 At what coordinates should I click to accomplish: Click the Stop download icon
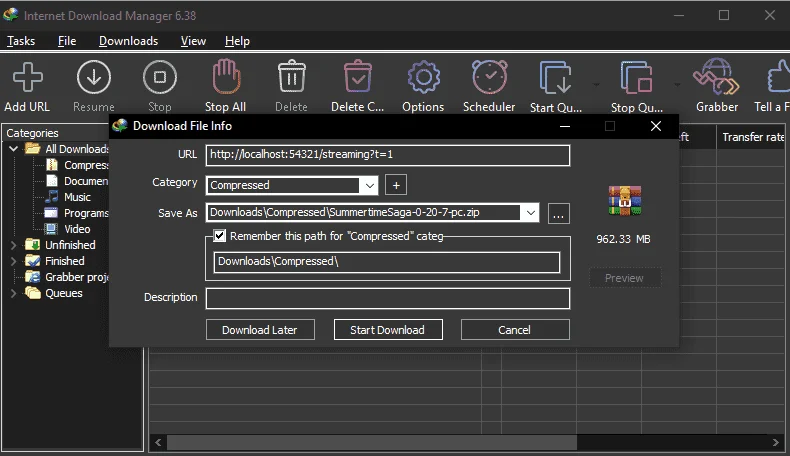[160, 77]
